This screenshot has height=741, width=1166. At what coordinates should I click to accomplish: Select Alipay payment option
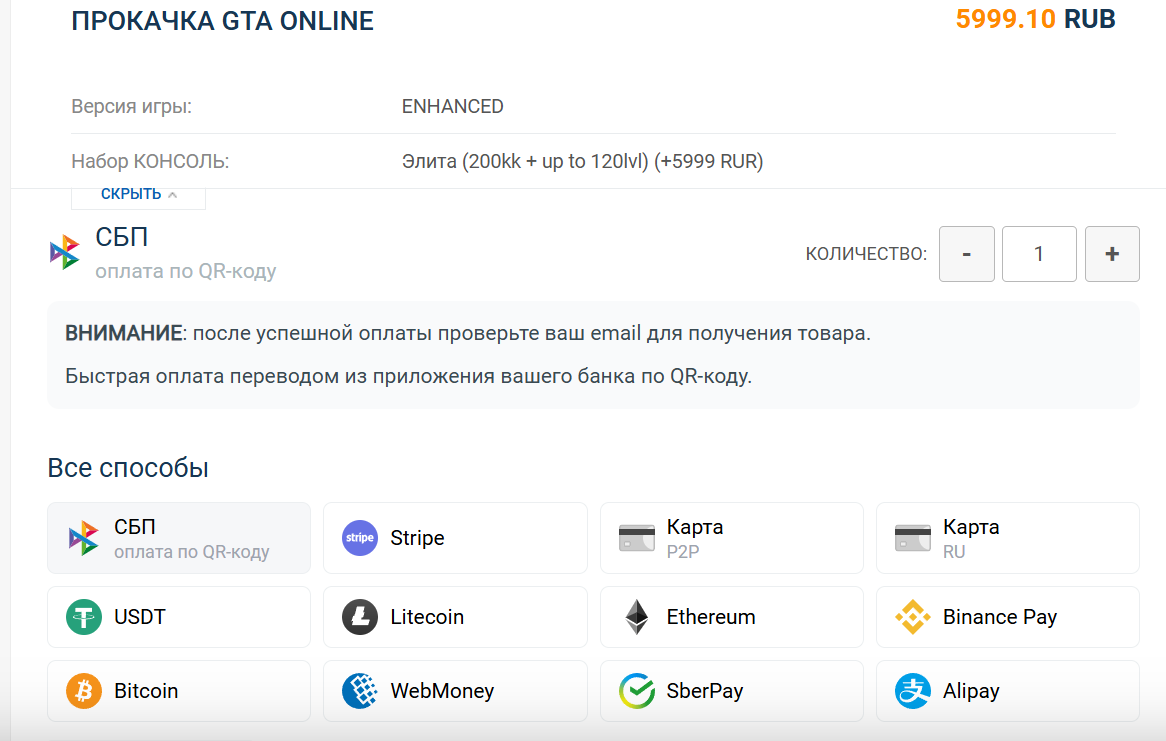point(1008,690)
